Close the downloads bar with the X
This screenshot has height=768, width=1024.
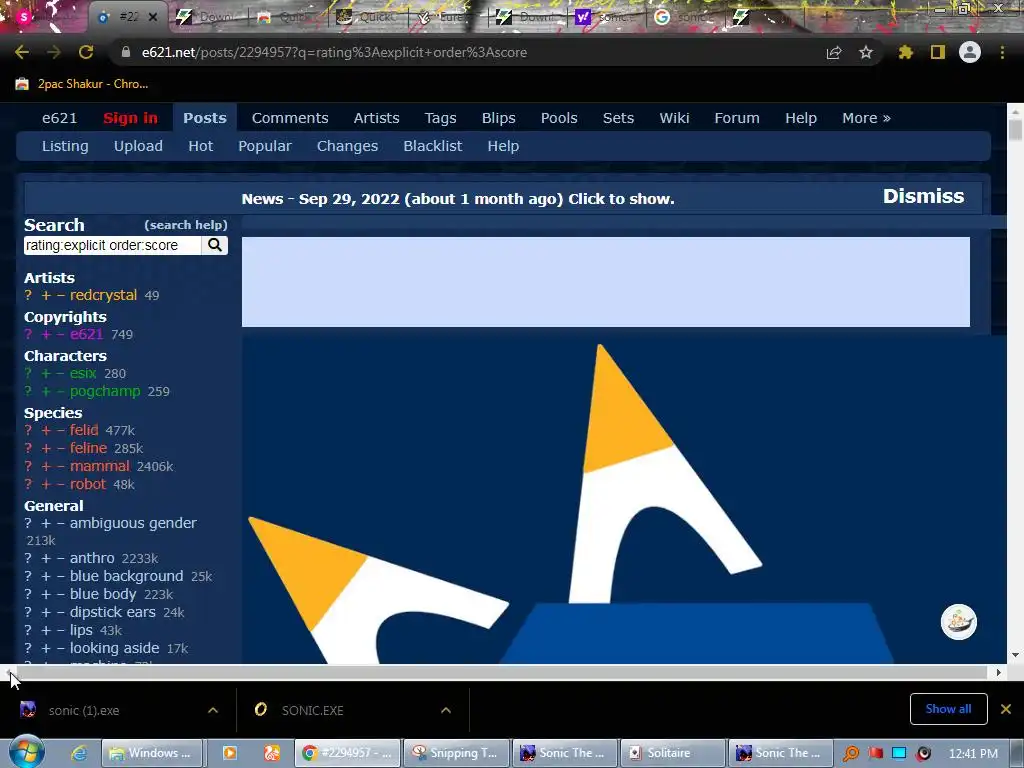pos(1006,709)
